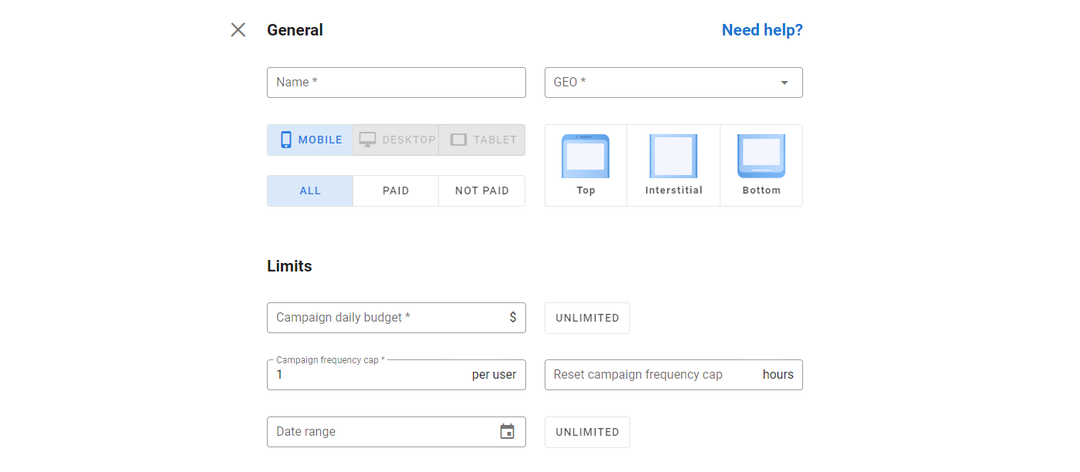Screen dimensions: 1080x472
Task: Toggle ALL traffic type option
Action: click(x=310, y=191)
